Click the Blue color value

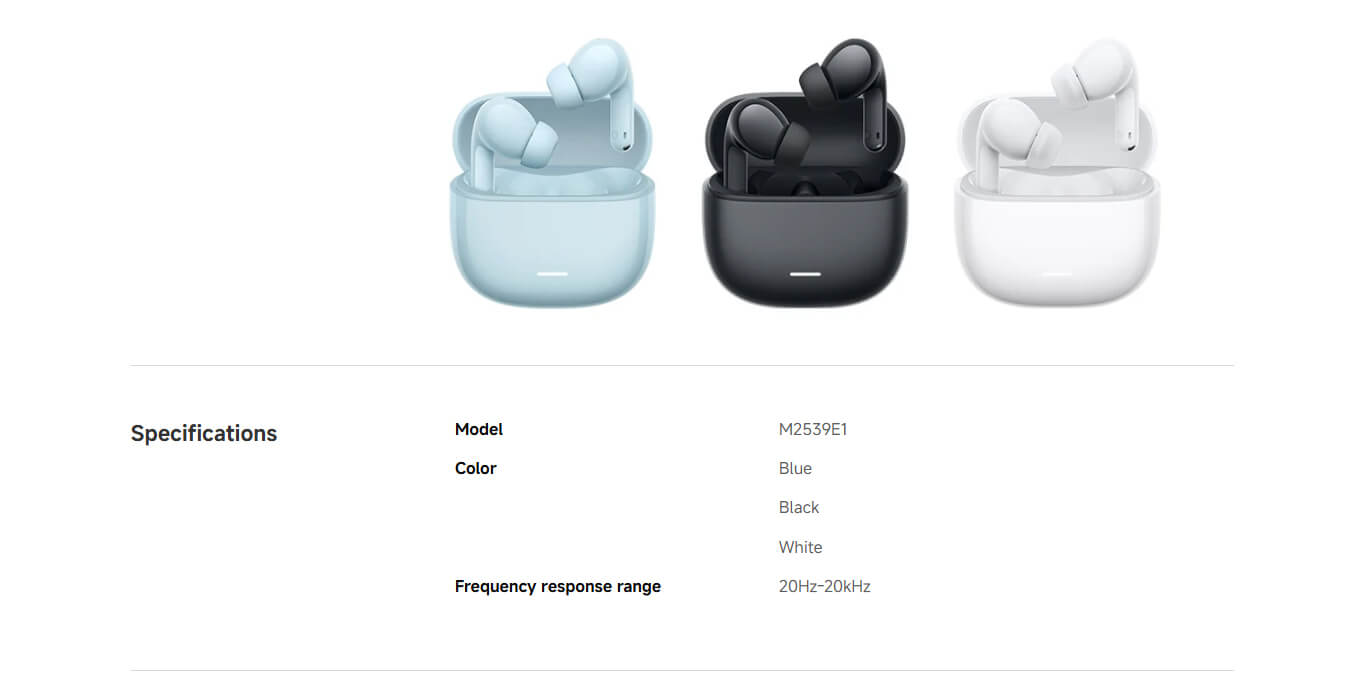(x=795, y=468)
